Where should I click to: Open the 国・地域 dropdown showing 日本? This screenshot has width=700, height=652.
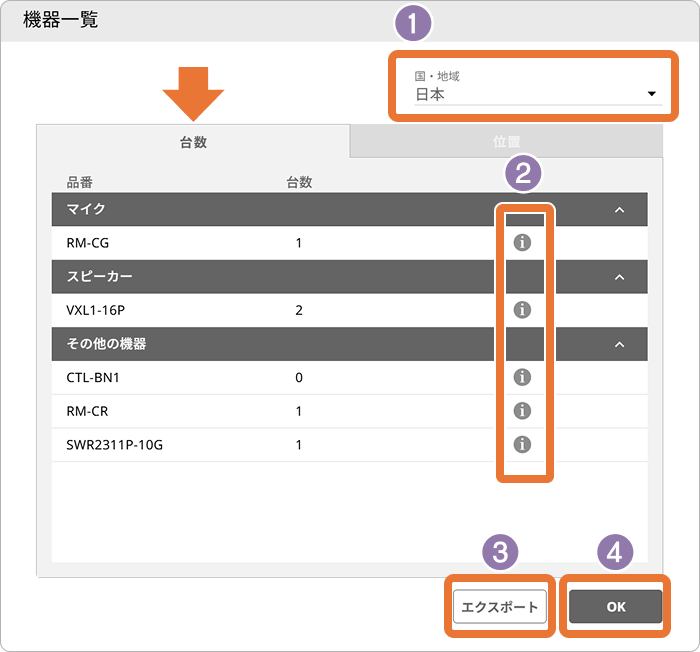pyautogui.click(x=538, y=88)
